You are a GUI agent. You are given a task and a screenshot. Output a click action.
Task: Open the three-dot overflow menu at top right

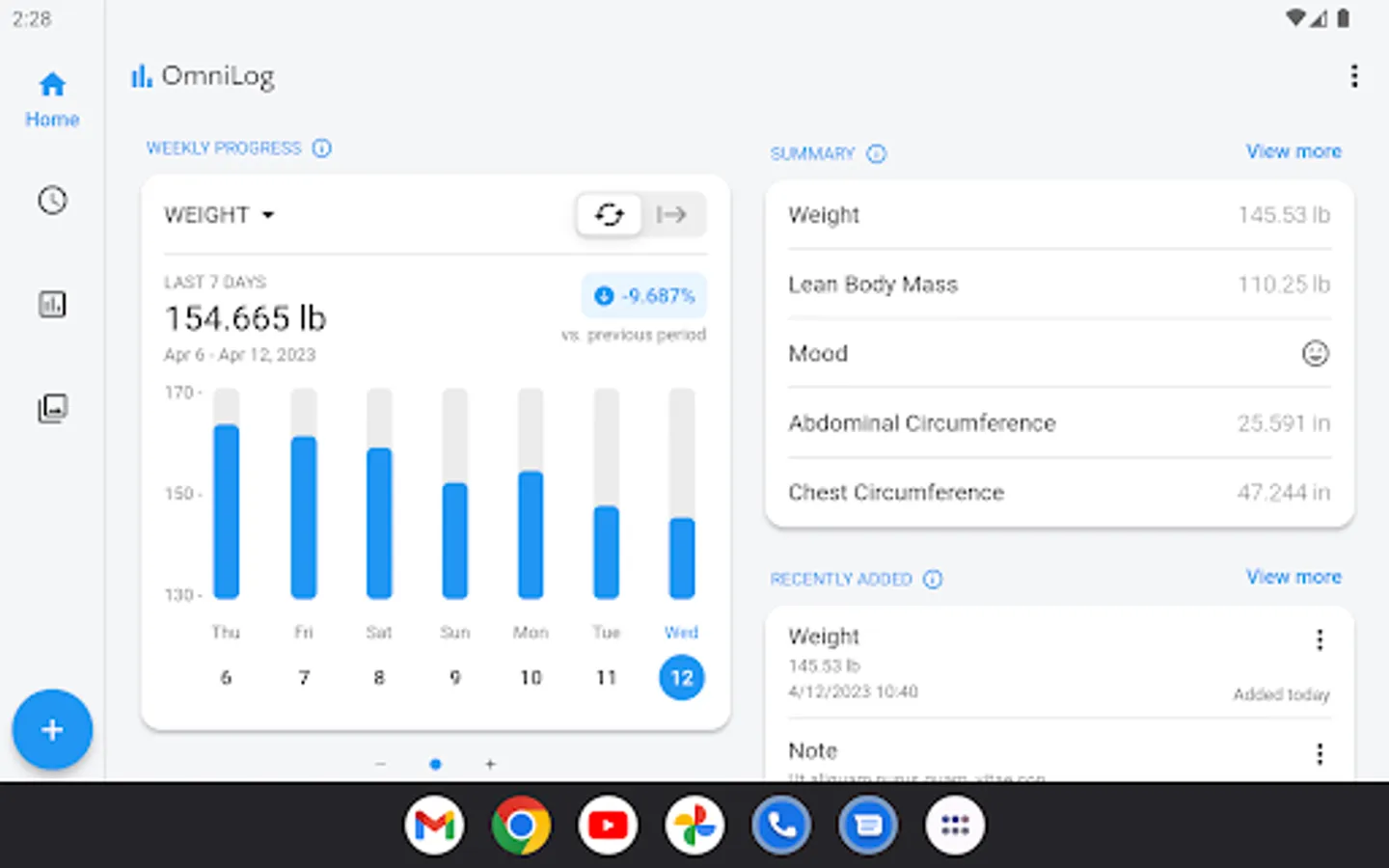pos(1354,76)
